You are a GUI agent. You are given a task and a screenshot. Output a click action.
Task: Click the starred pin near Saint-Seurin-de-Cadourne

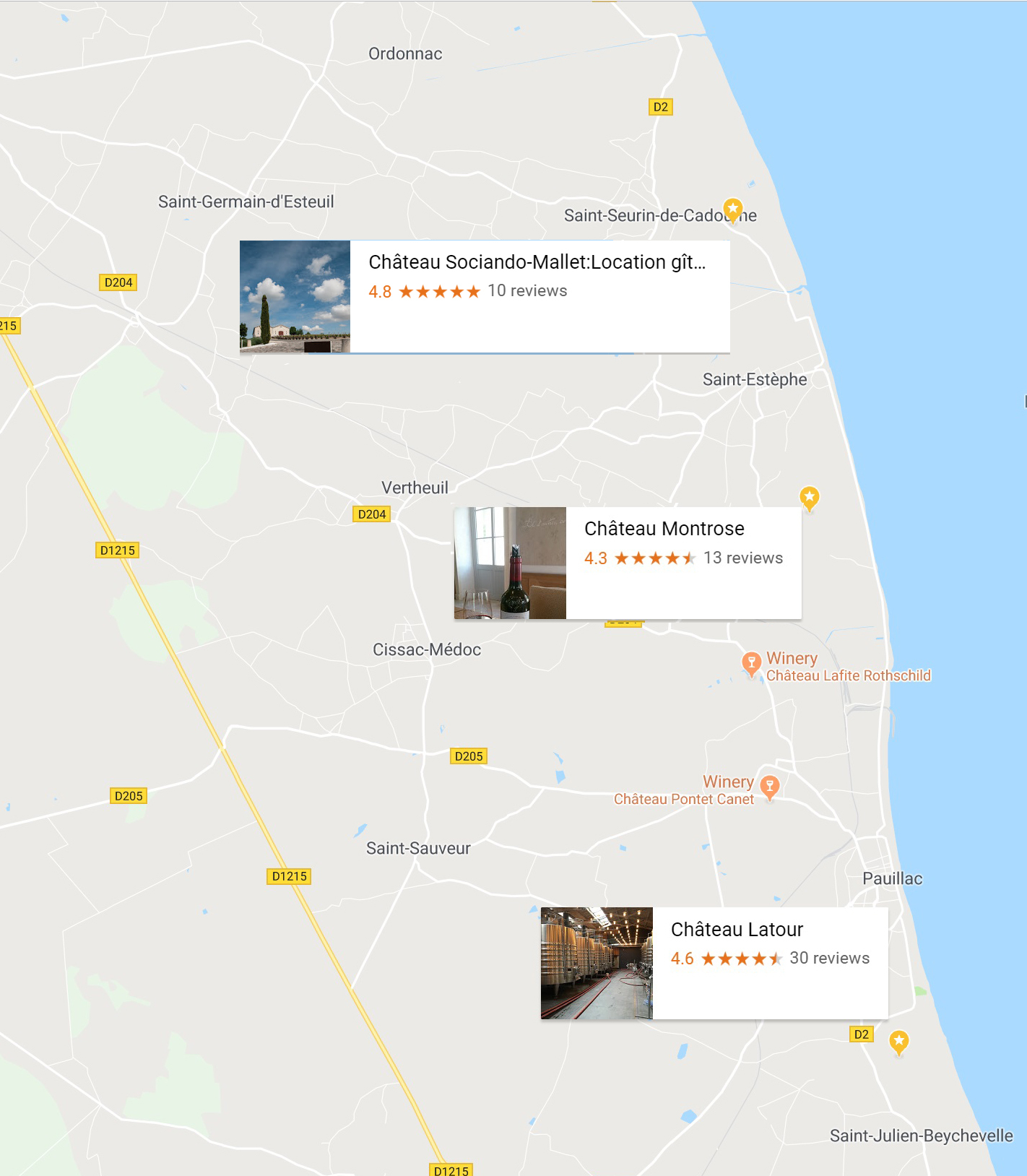[x=733, y=209]
